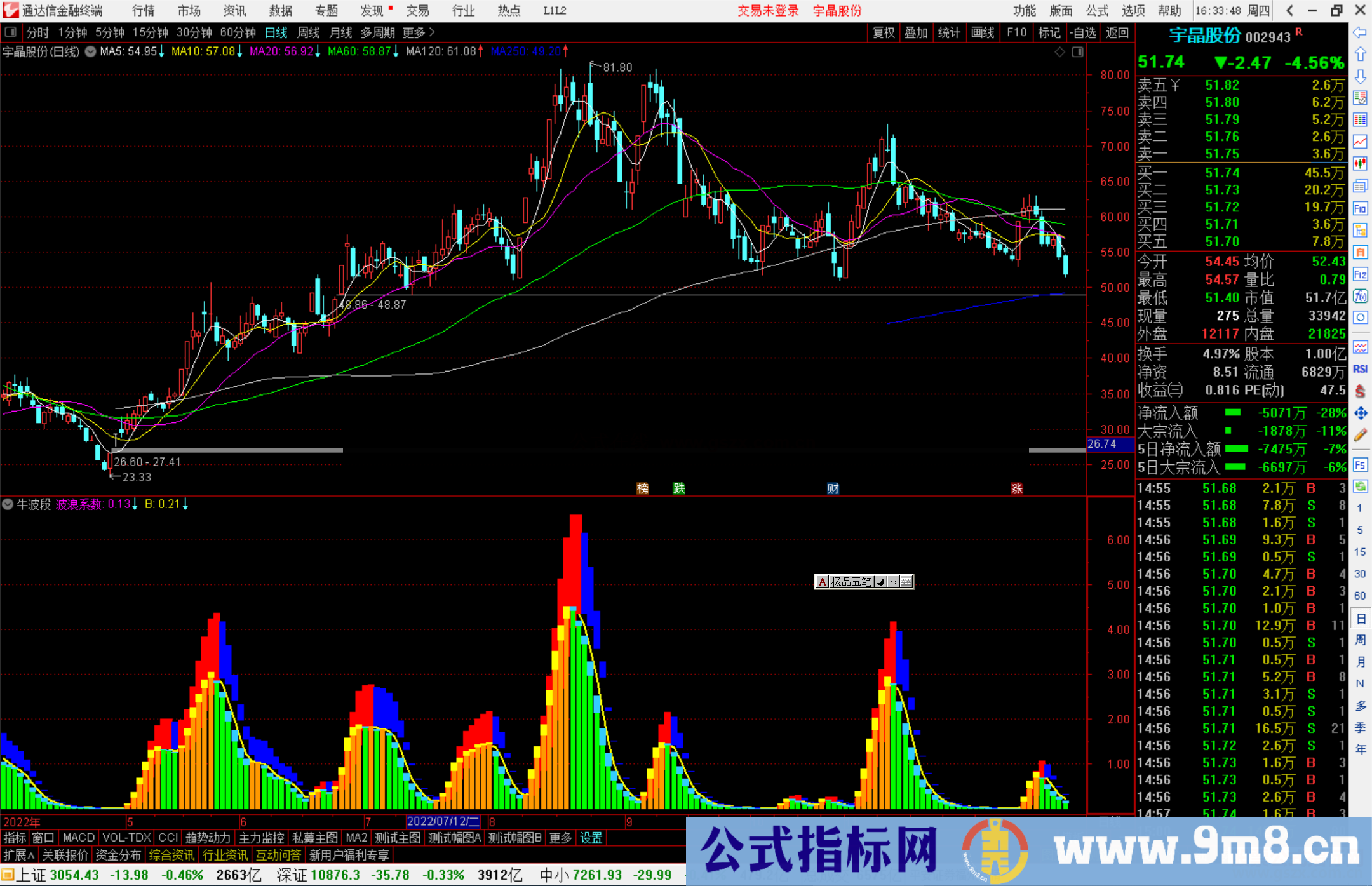Click the 极品五笔 input method keyboard icon
This screenshot has height=886, width=1372.
click(906, 582)
